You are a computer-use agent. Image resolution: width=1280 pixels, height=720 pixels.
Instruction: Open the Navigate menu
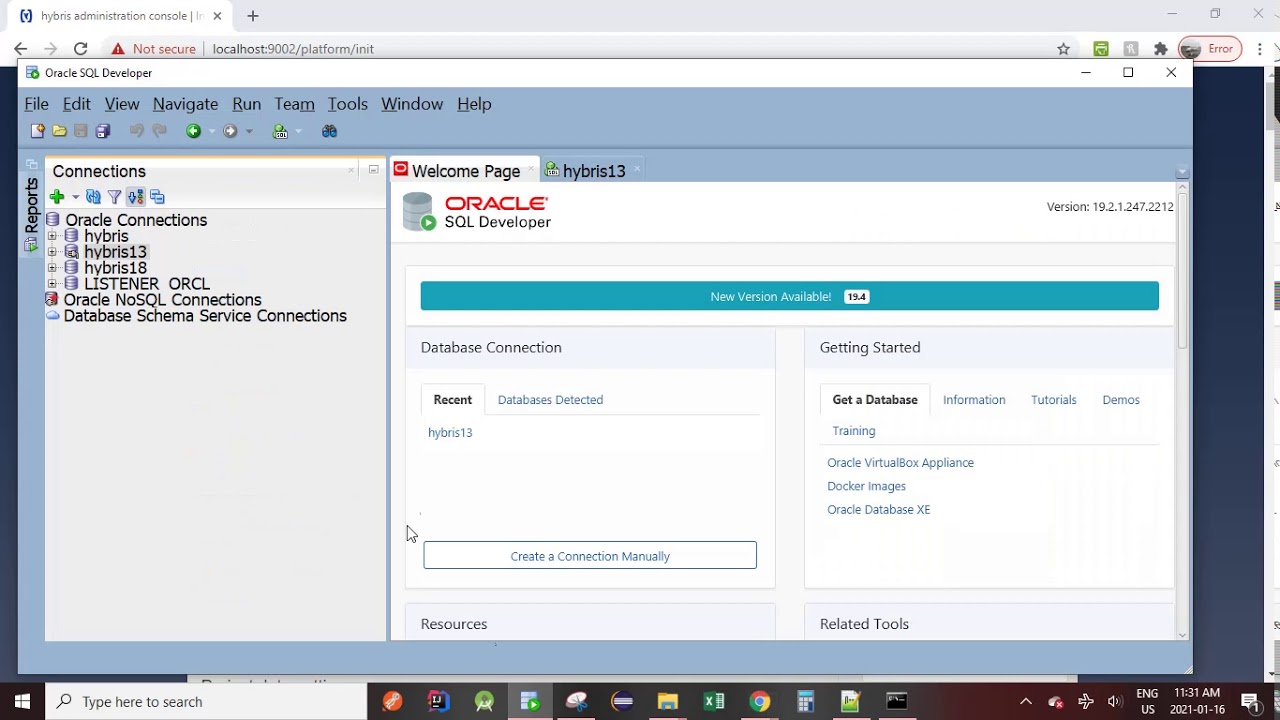tap(185, 104)
